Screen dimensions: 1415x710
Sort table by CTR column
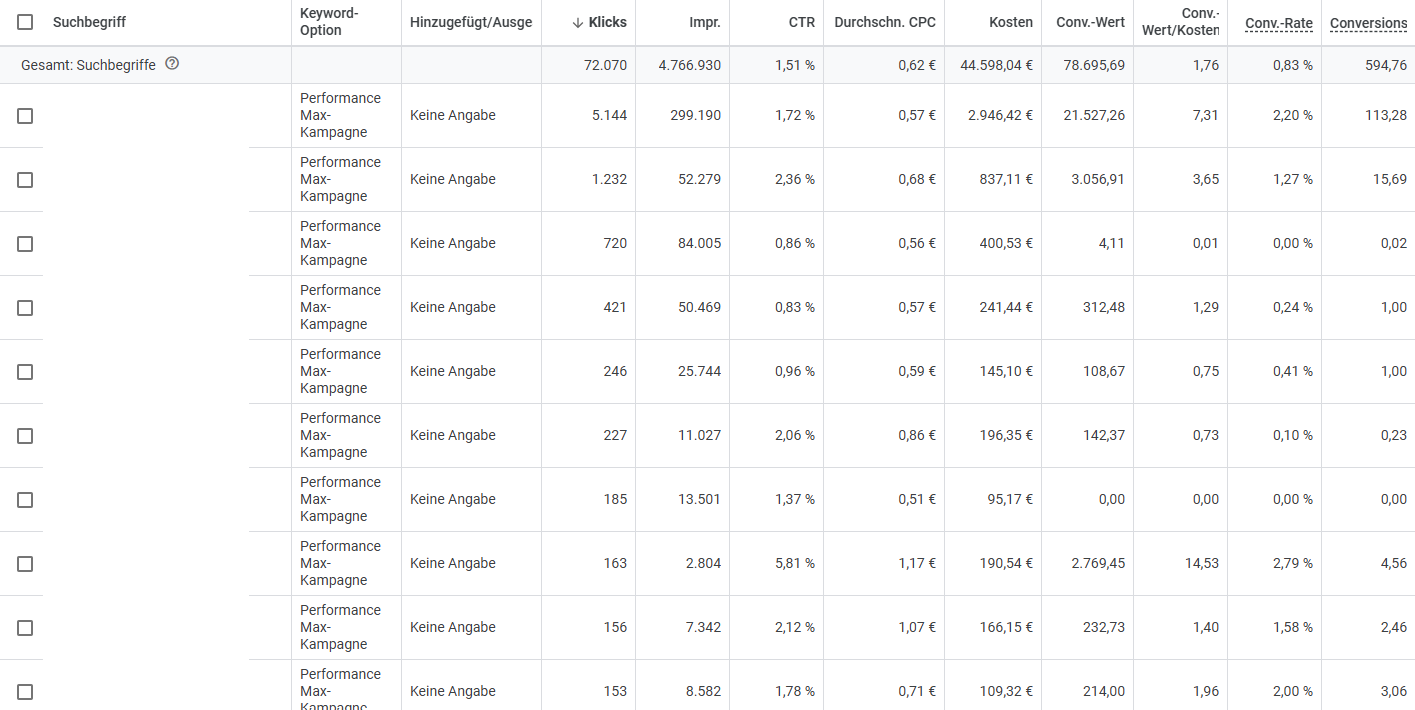tap(801, 22)
